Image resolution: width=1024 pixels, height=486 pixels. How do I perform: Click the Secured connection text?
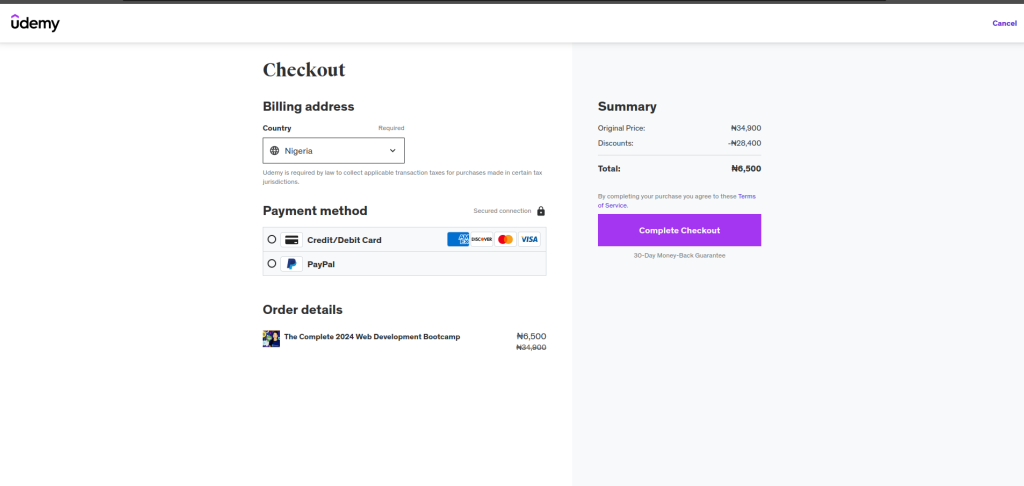point(502,211)
